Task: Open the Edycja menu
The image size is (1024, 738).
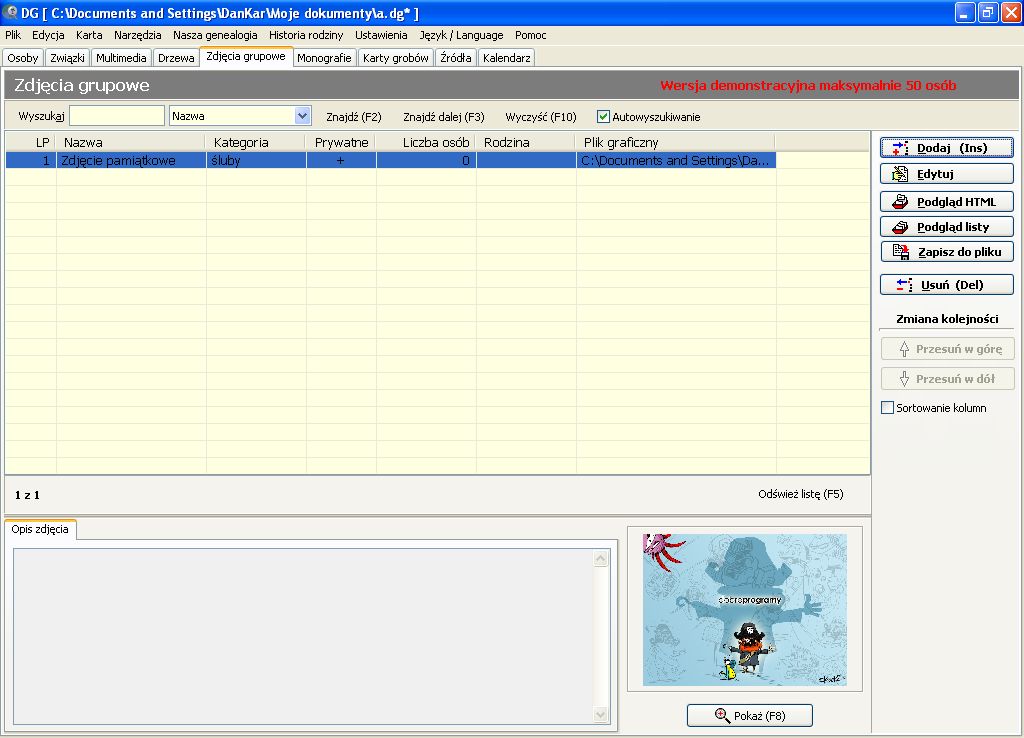Action: [x=48, y=35]
